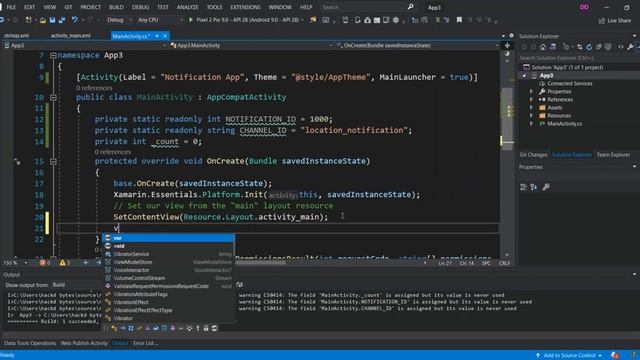Click the Solution Explorer refresh icon
The width and height of the screenshot is (640, 360).
click(589, 47)
